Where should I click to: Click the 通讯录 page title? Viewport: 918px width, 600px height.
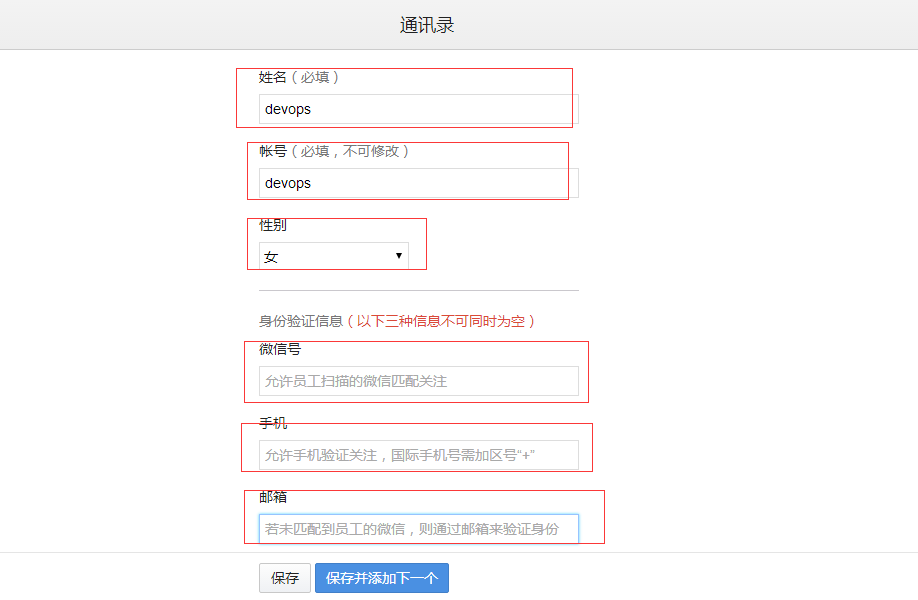click(427, 25)
